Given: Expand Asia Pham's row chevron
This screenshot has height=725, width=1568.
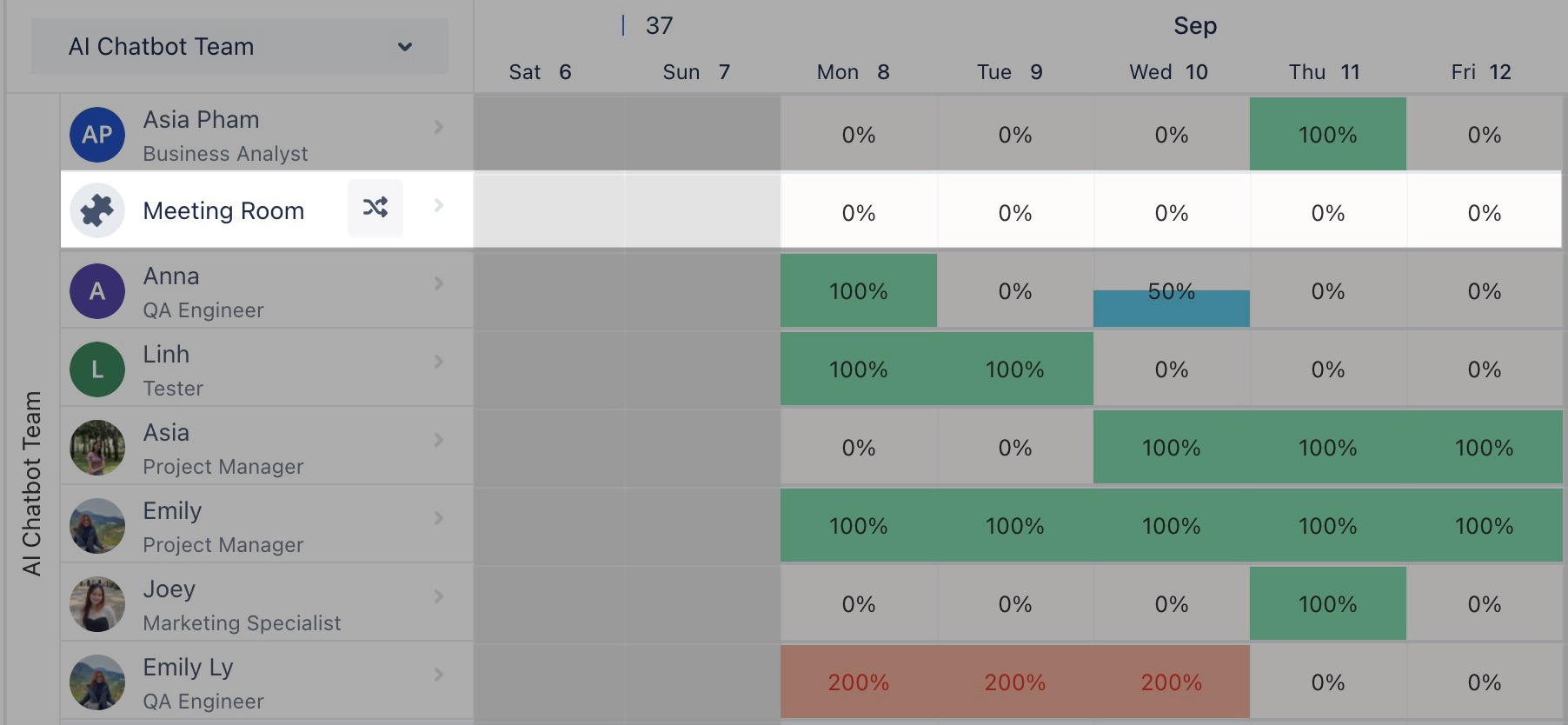Looking at the screenshot, I should 439,127.
